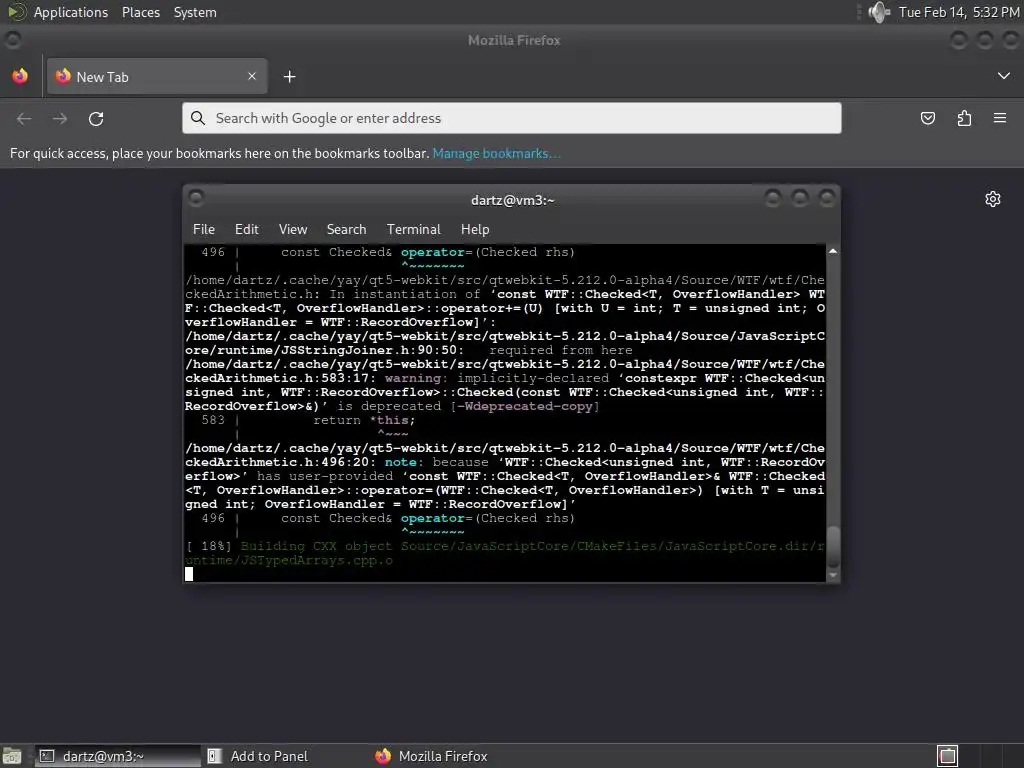Screen dimensions: 1024x768
Task: Click the terminal cursor block on last line
Action: (189, 574)
